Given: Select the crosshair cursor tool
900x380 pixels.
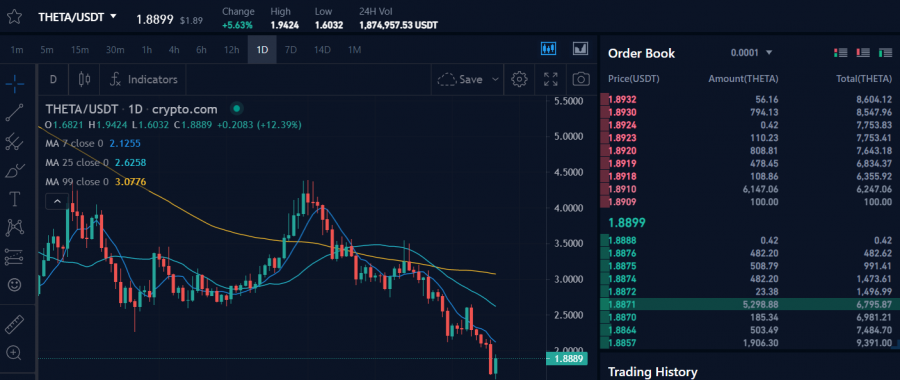Looking at the screenshot, I should (x=14, y=84).
